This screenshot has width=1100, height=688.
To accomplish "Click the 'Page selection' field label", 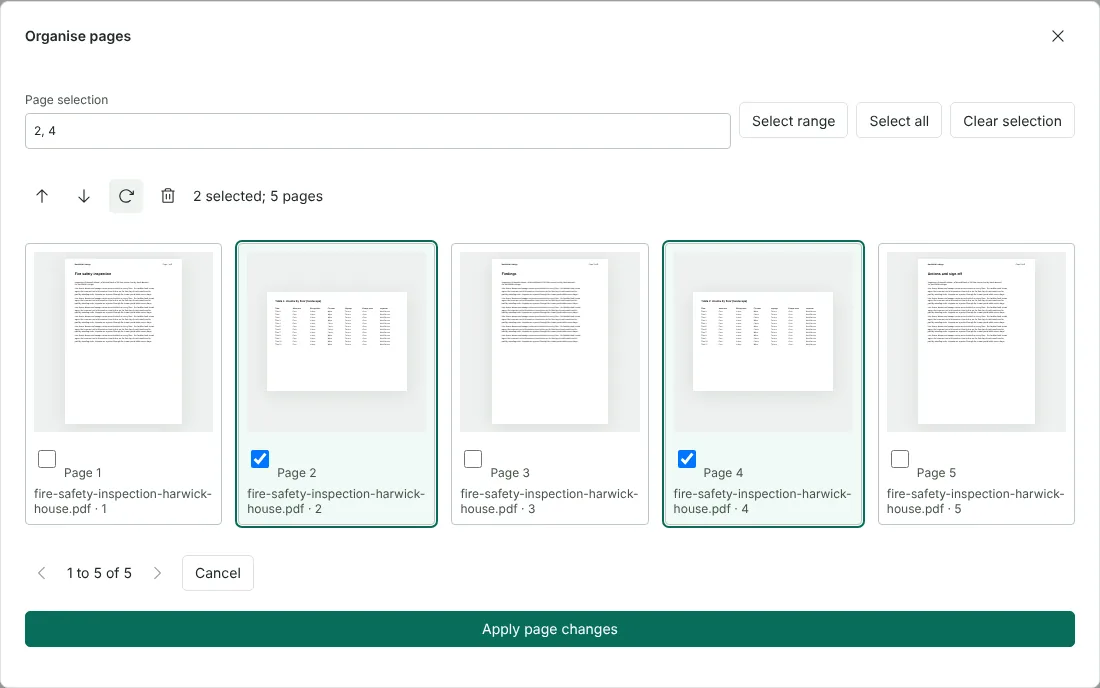I will tap(67, 100).
